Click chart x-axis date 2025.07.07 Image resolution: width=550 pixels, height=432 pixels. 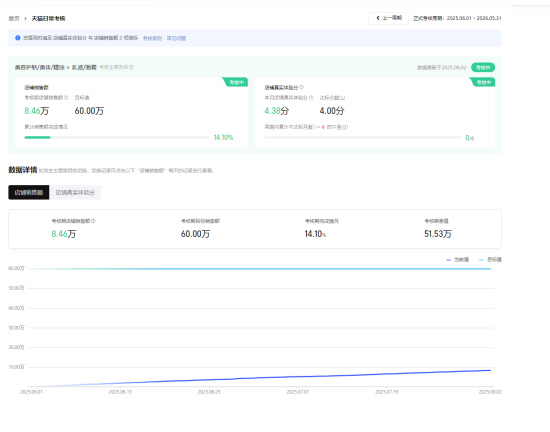click(x=298, y=392)
